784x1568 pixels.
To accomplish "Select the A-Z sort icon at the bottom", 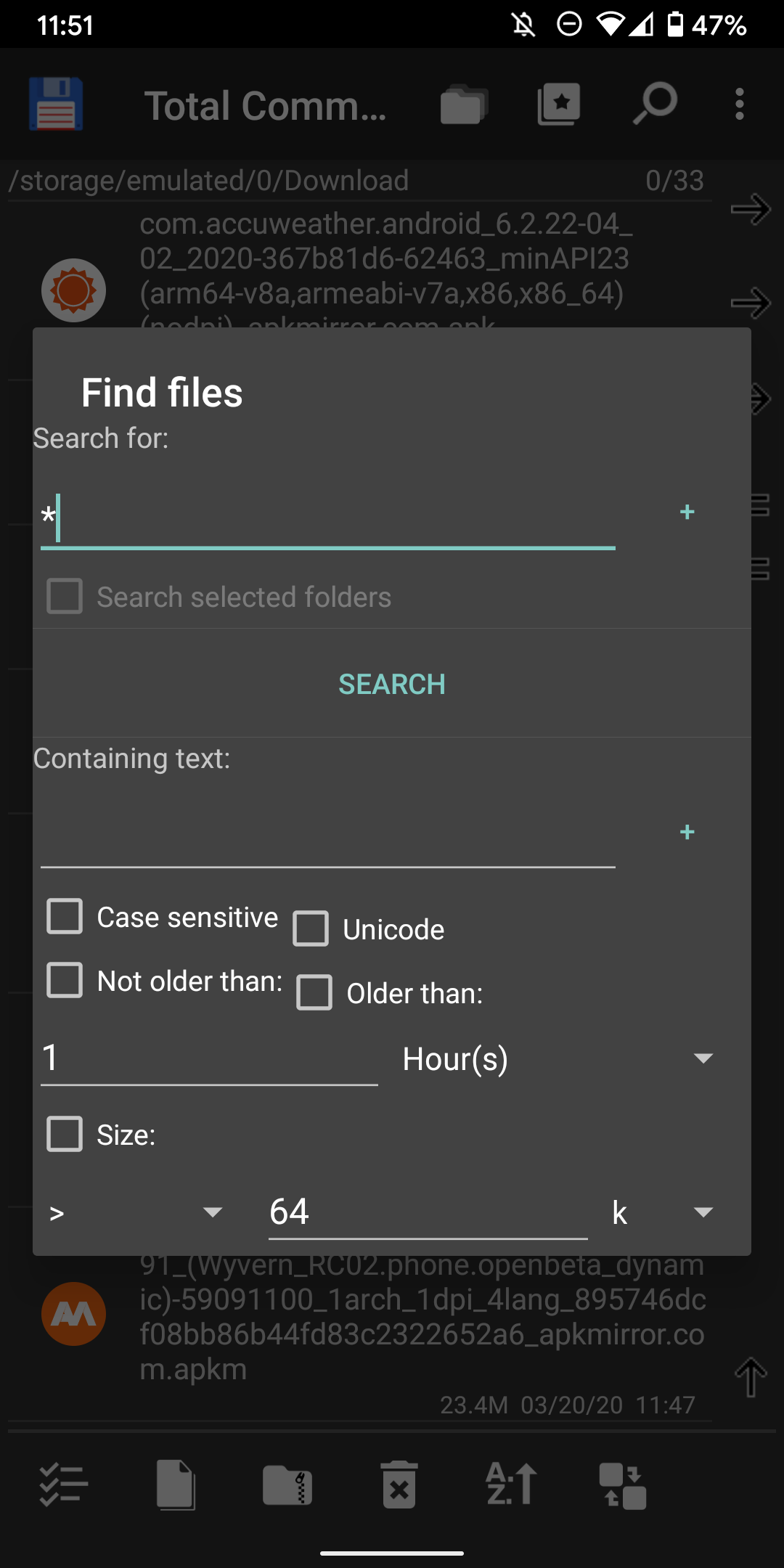I will 511,1485.
